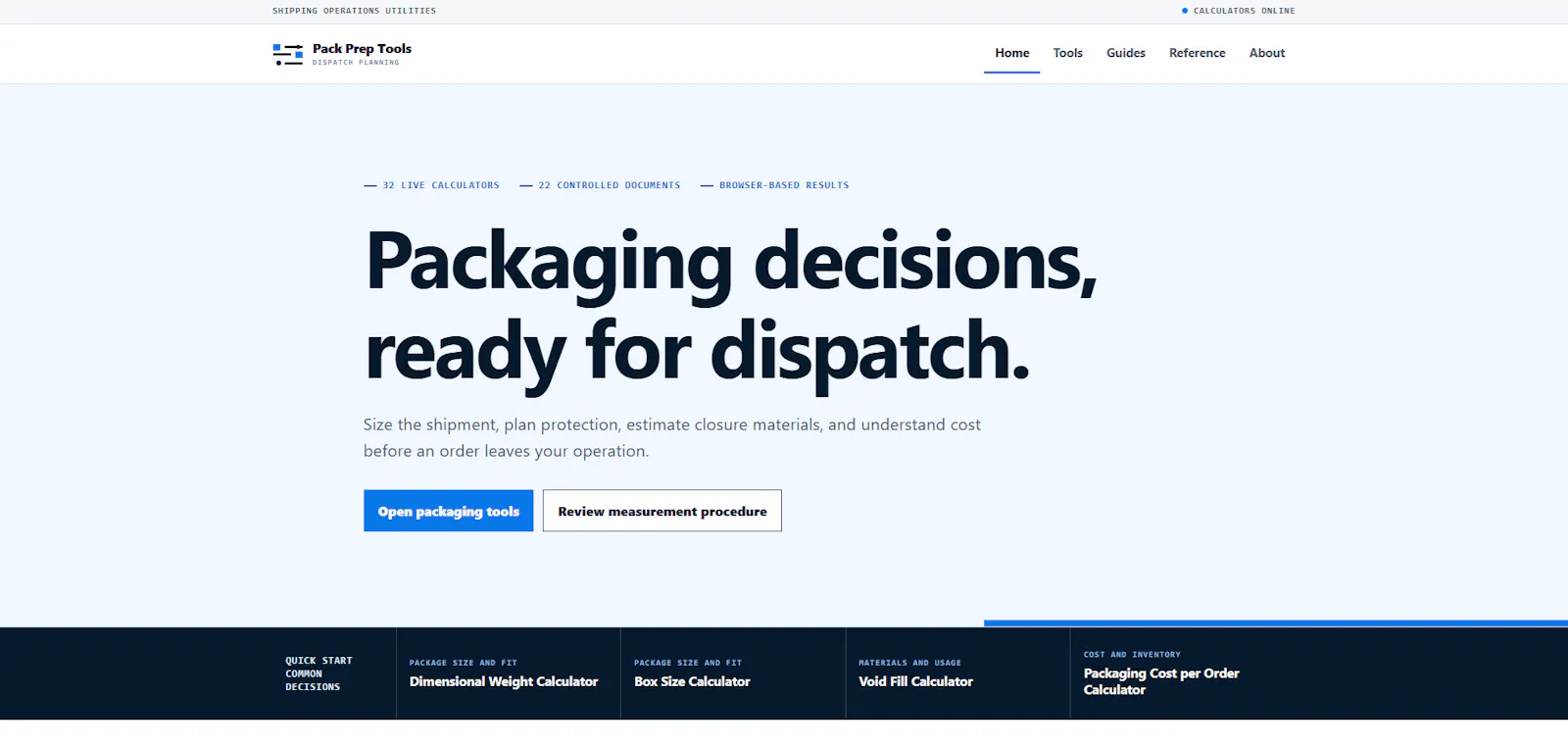Click the Open packaging tools button

(x=448, y=511)
